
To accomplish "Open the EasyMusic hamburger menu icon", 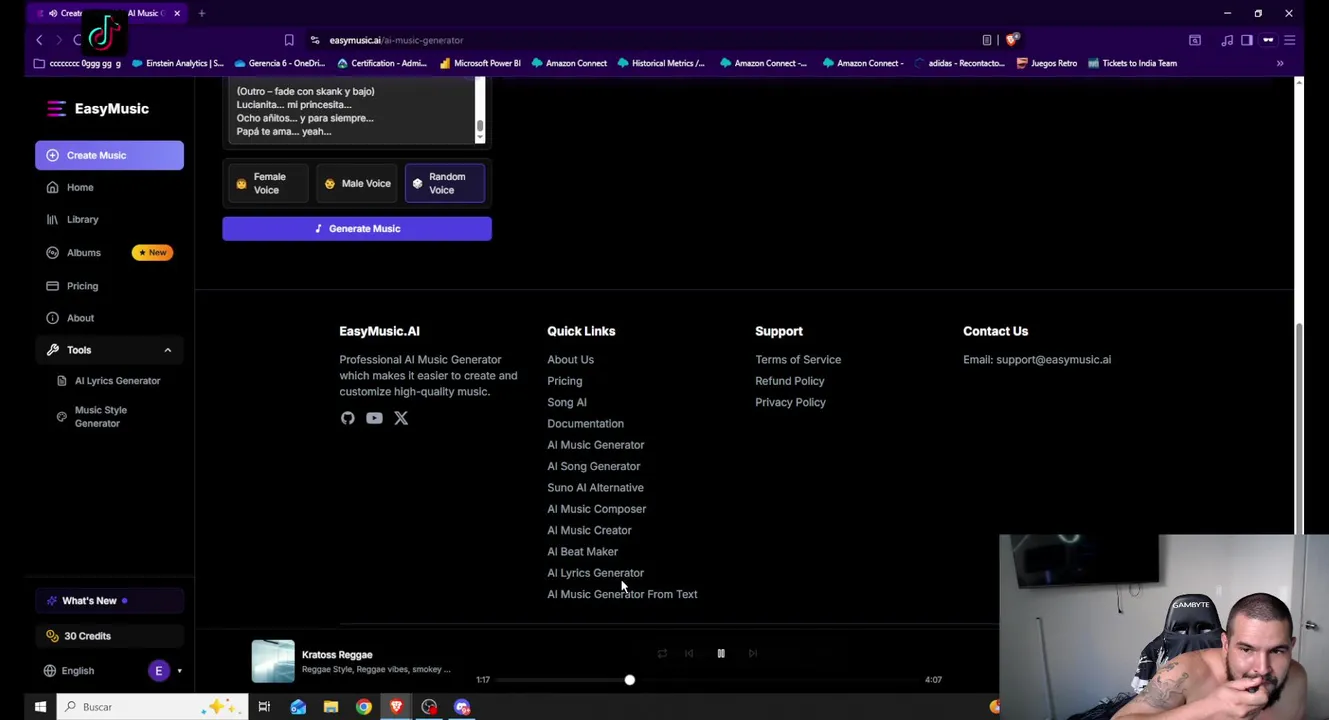I will click(x=56, y=108).
